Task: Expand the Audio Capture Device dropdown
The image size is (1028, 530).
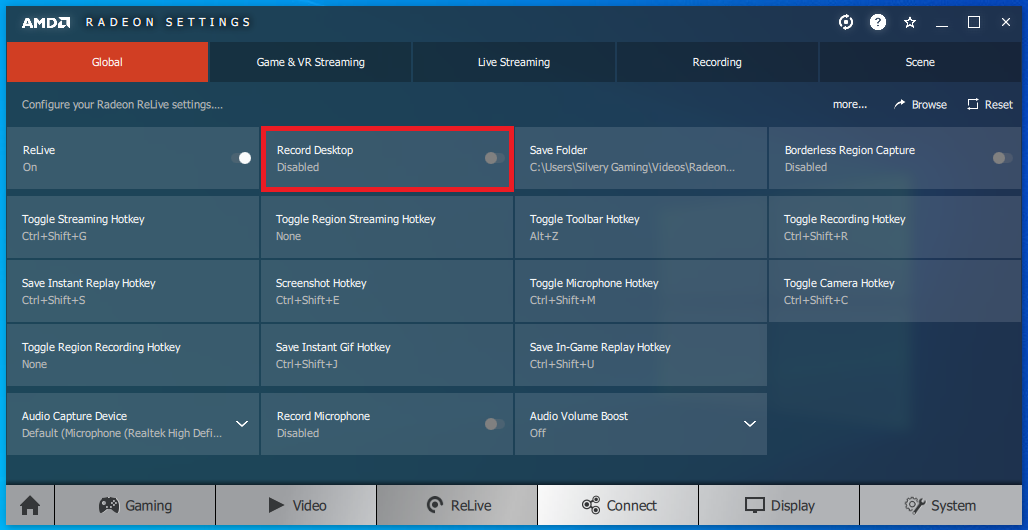Action: pyautogui.click(x=242, y=424)
